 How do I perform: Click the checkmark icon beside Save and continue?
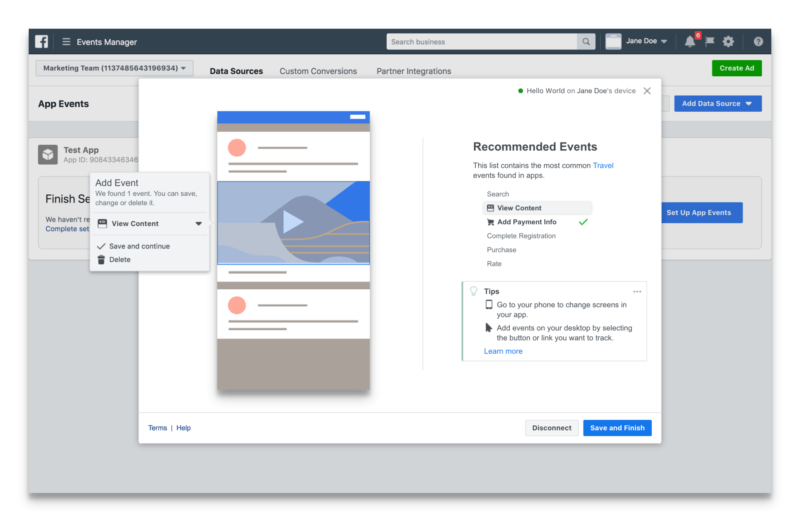(101, 246)
